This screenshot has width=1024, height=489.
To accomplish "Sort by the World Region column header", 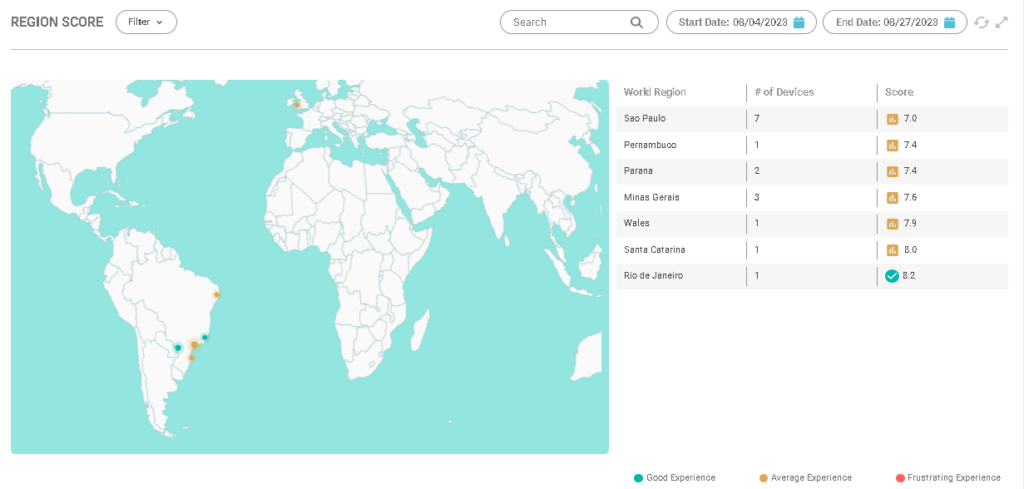I will click(655, 92).
